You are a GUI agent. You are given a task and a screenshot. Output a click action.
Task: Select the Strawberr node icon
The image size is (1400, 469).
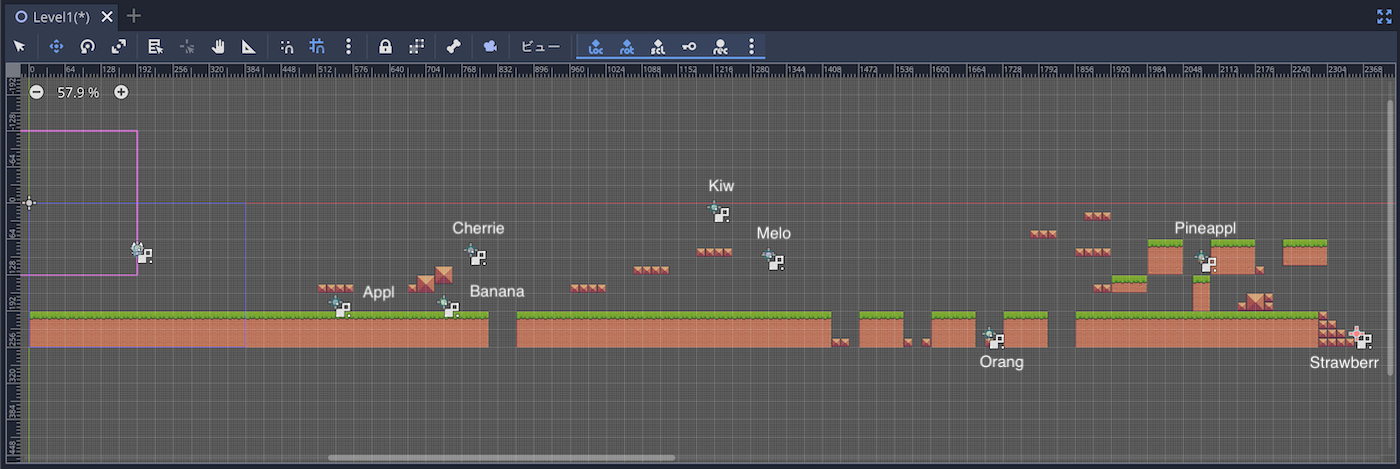[x=1360, y=337]
